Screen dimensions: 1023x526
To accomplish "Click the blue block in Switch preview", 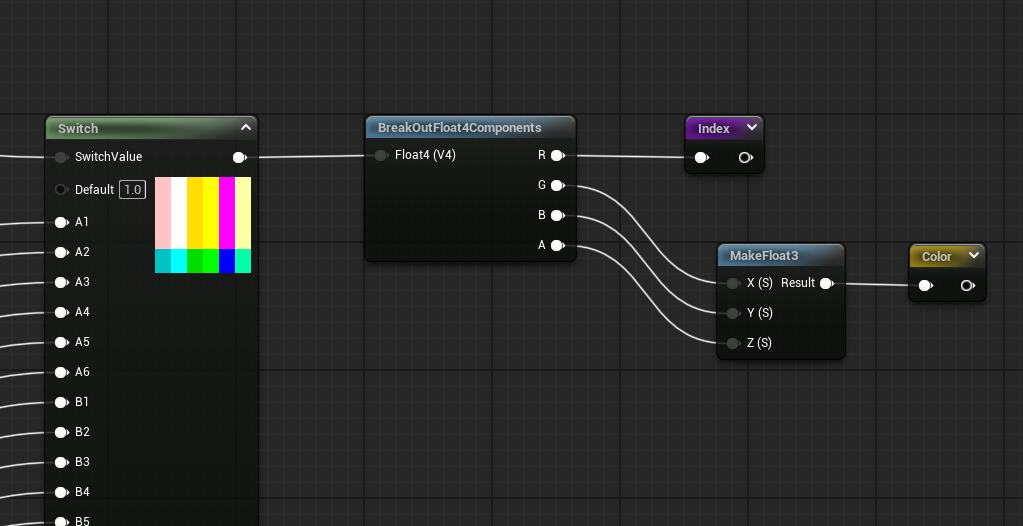I will tap(227, 261).
